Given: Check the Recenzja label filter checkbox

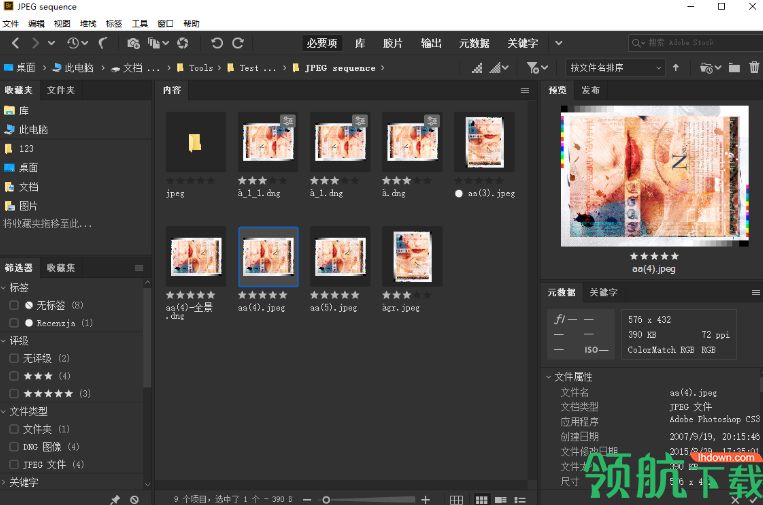Looking at the screenshot, I should point(14,323).
